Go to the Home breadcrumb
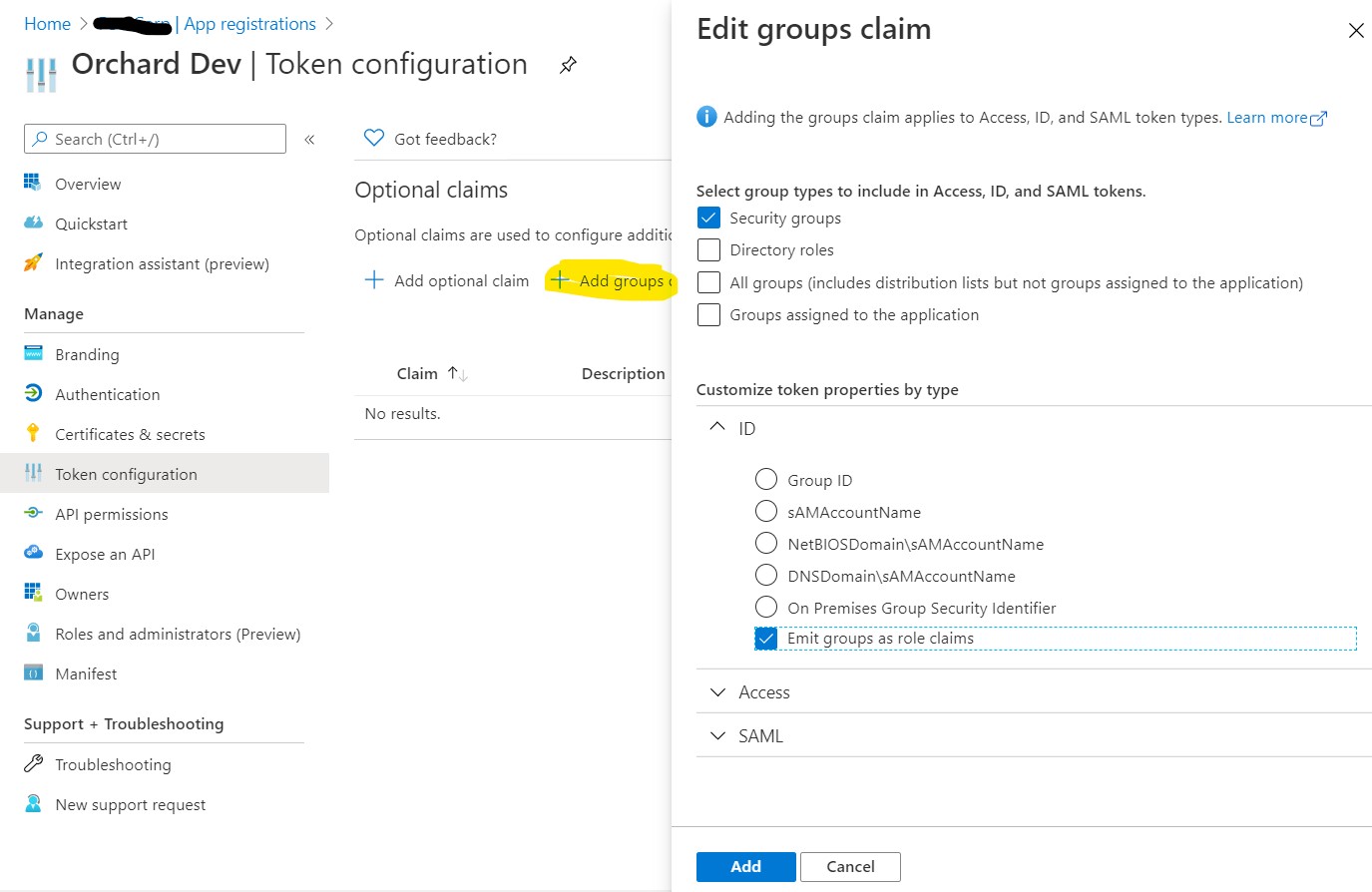This screenshot has width=1372, height=892. (x=47, y=24)
